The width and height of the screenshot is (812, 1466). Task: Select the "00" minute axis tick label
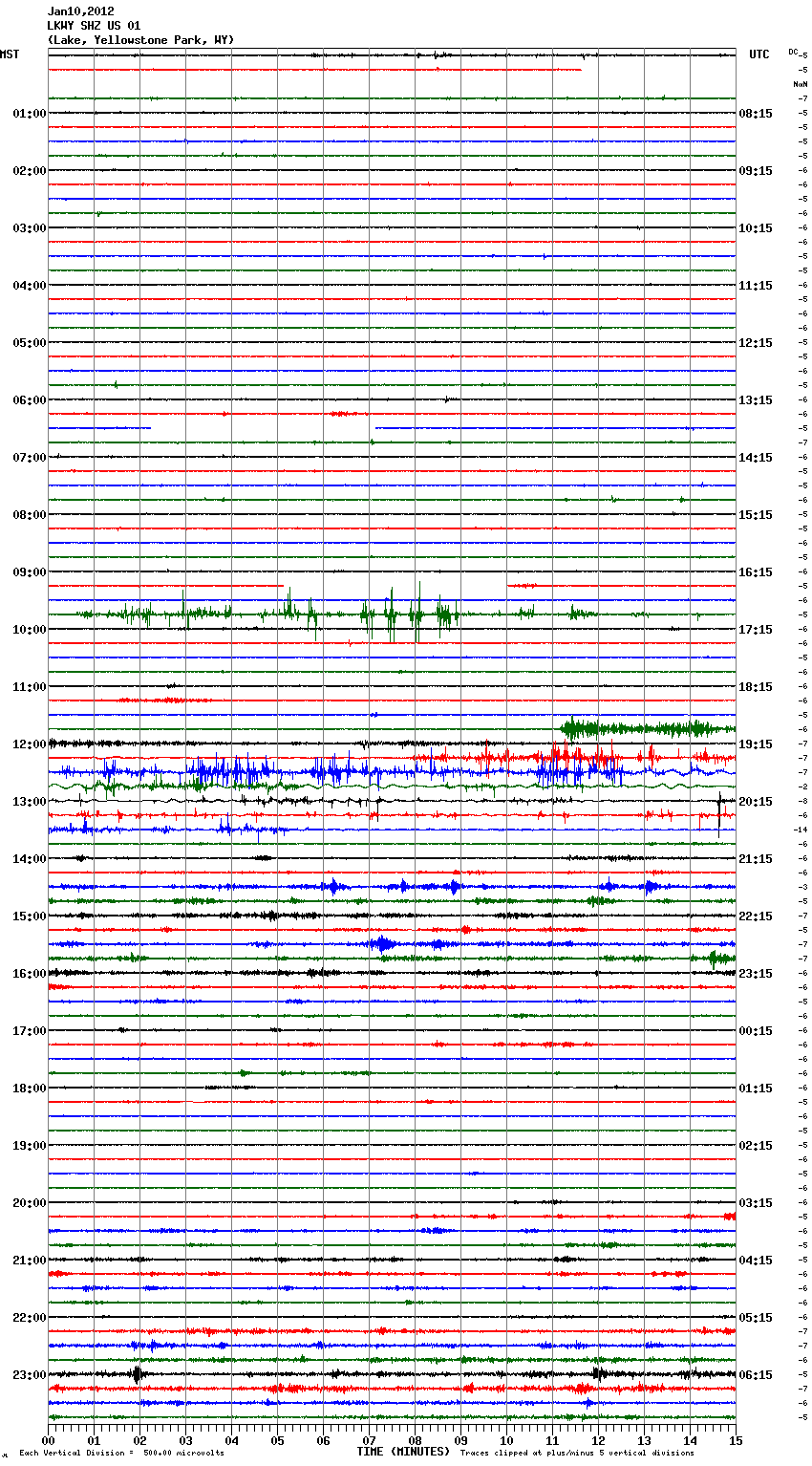tap(48, 1440)
